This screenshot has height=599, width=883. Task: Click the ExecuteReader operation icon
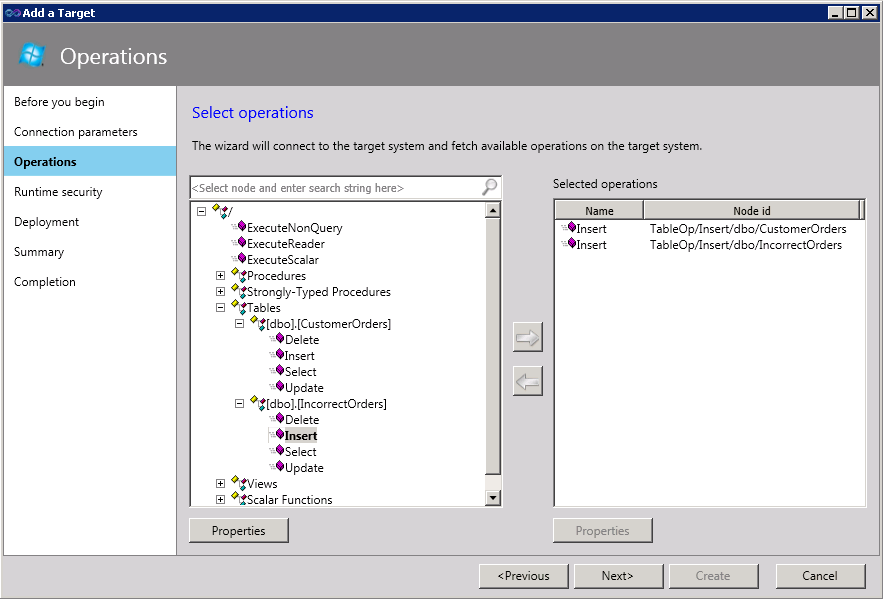[x=241, y=243]
